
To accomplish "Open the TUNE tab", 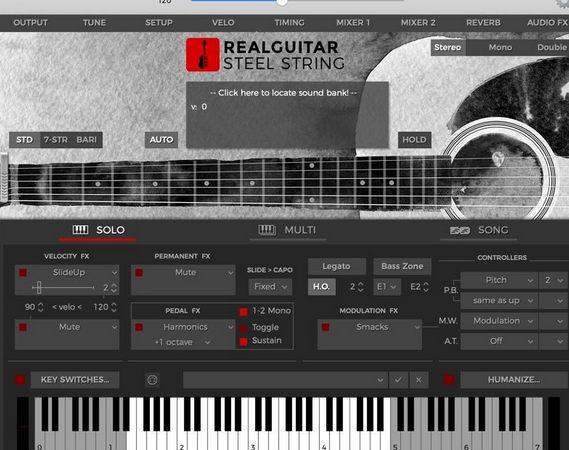I will click(94, 22).
